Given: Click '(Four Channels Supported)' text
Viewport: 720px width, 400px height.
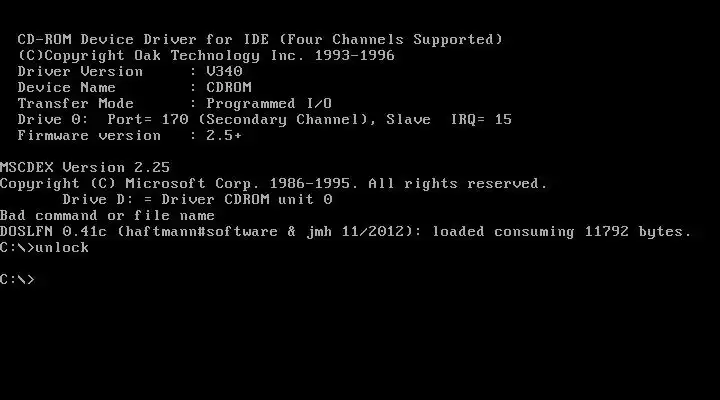Looking at the screenshot, I should (x=391, y=39).
